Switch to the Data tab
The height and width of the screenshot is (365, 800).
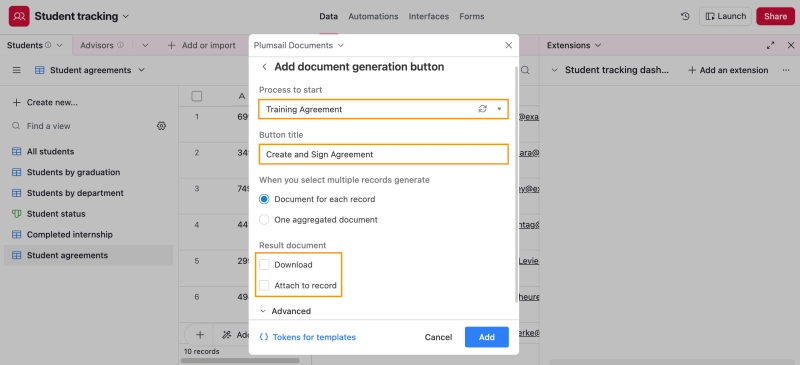329,16
